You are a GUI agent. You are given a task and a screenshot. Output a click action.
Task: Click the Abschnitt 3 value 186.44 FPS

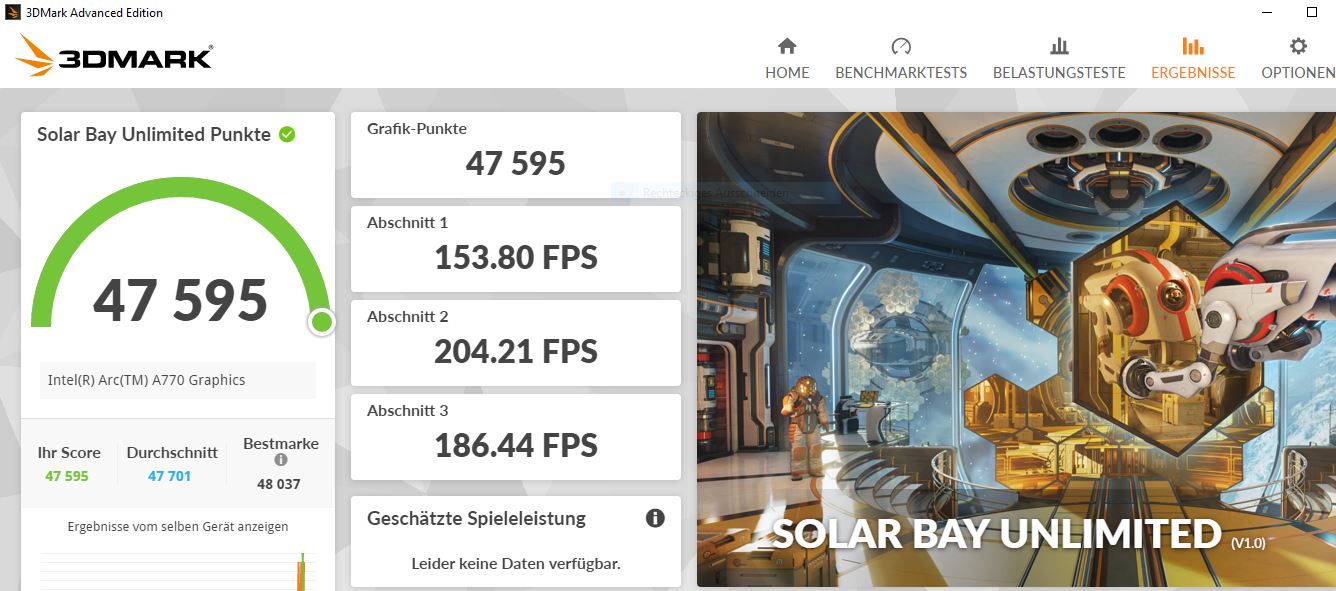(516, 445)
